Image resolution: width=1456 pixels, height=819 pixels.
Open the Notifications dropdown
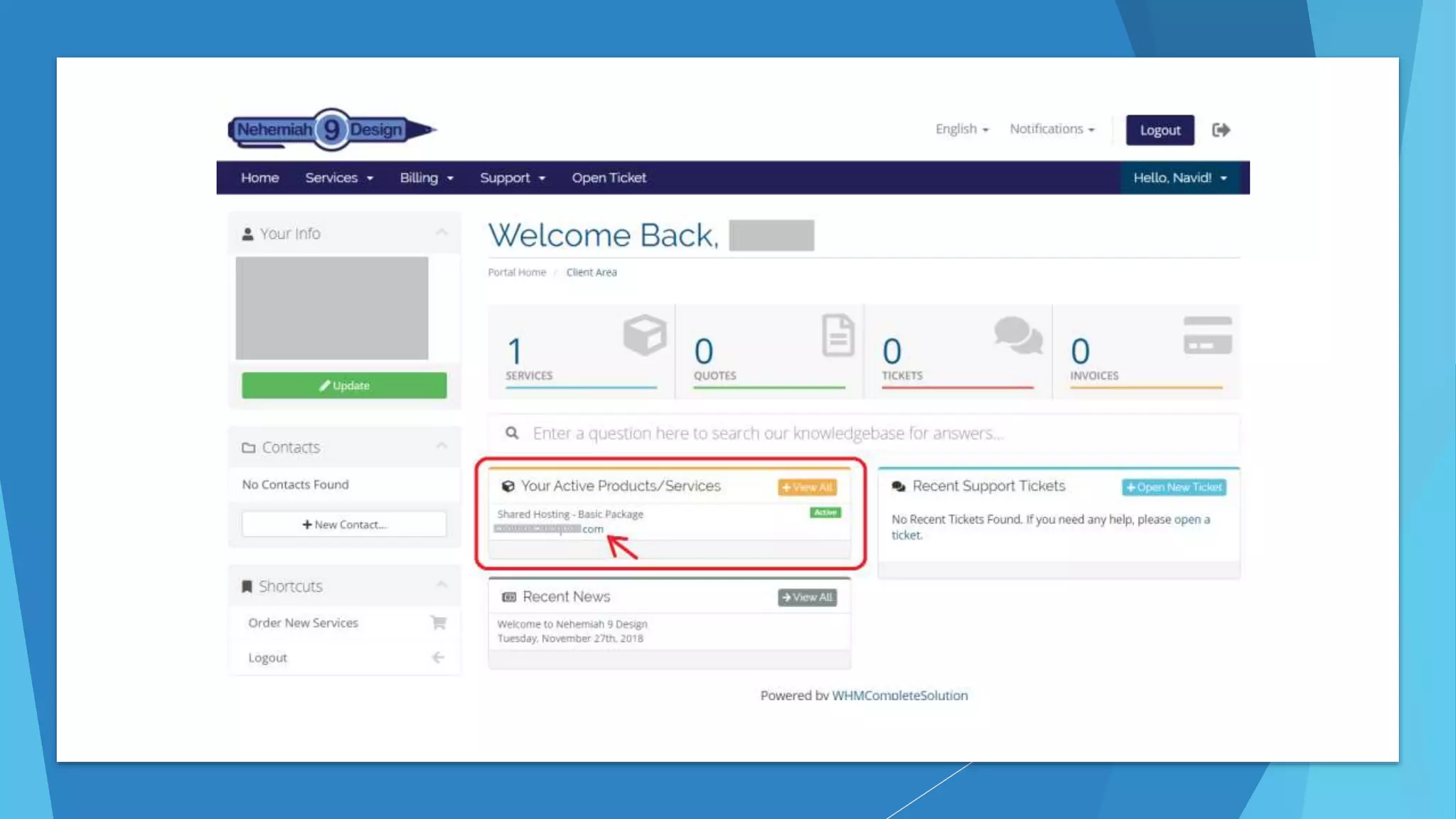pyautogui.click(x=1051, y=129)
